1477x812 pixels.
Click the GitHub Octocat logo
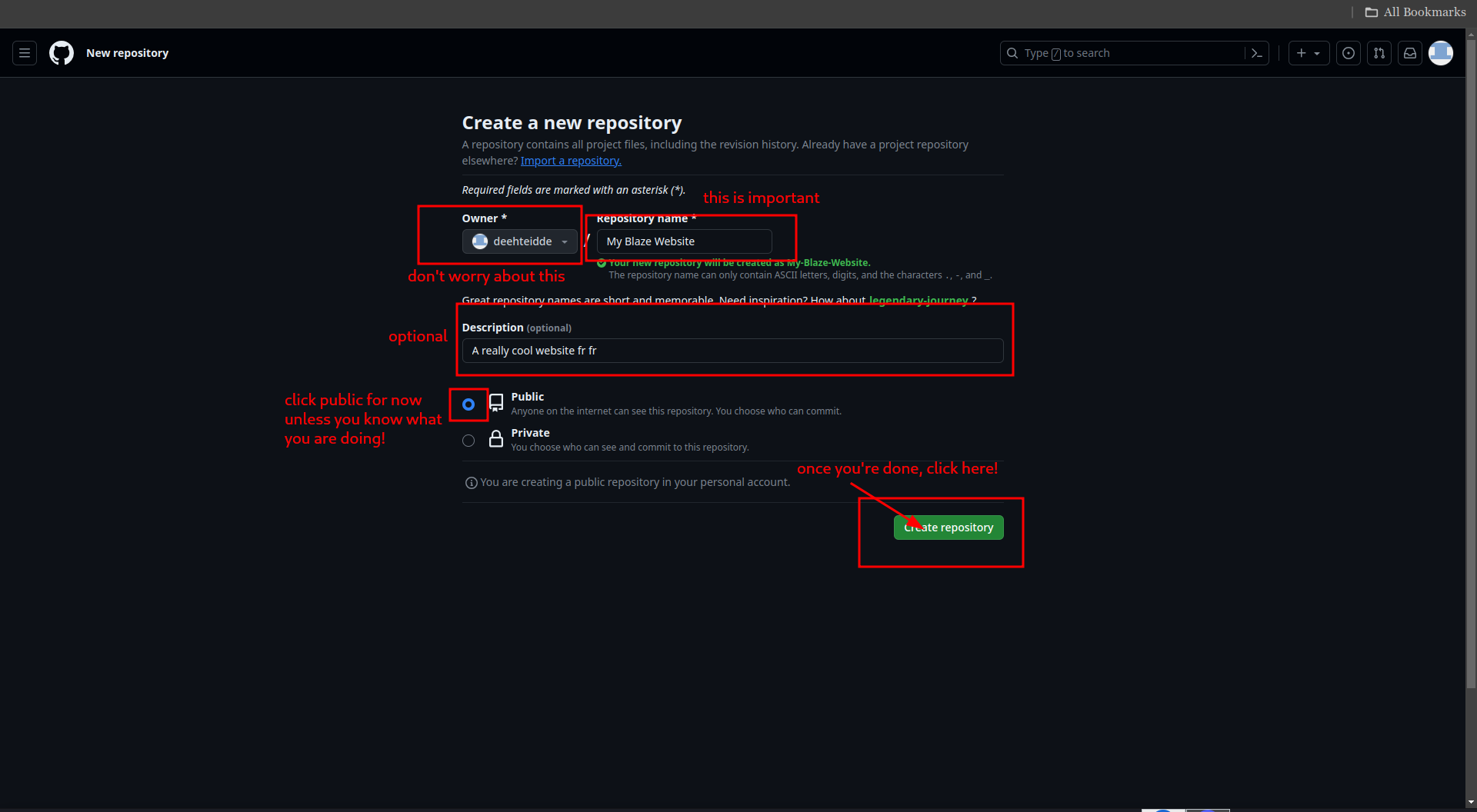coord(62,53)
